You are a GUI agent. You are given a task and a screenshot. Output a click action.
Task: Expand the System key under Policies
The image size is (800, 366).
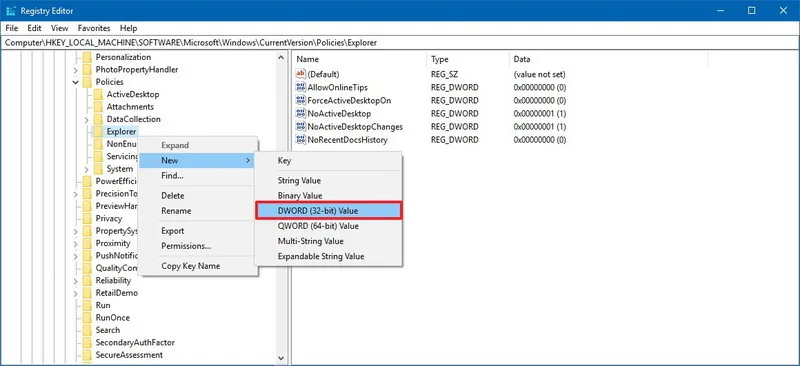87,169
